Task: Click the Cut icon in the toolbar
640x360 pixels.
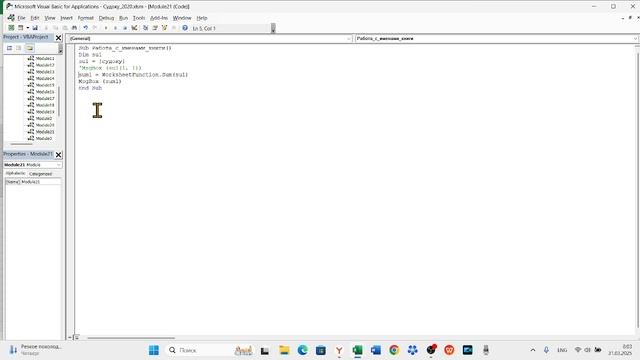Action: click(x=46, y=28)
